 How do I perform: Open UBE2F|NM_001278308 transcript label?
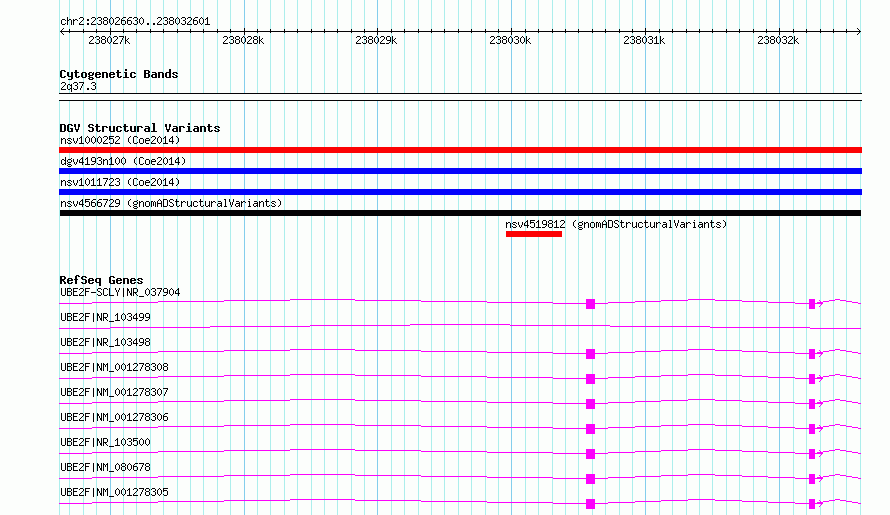(x=114, y=367)
